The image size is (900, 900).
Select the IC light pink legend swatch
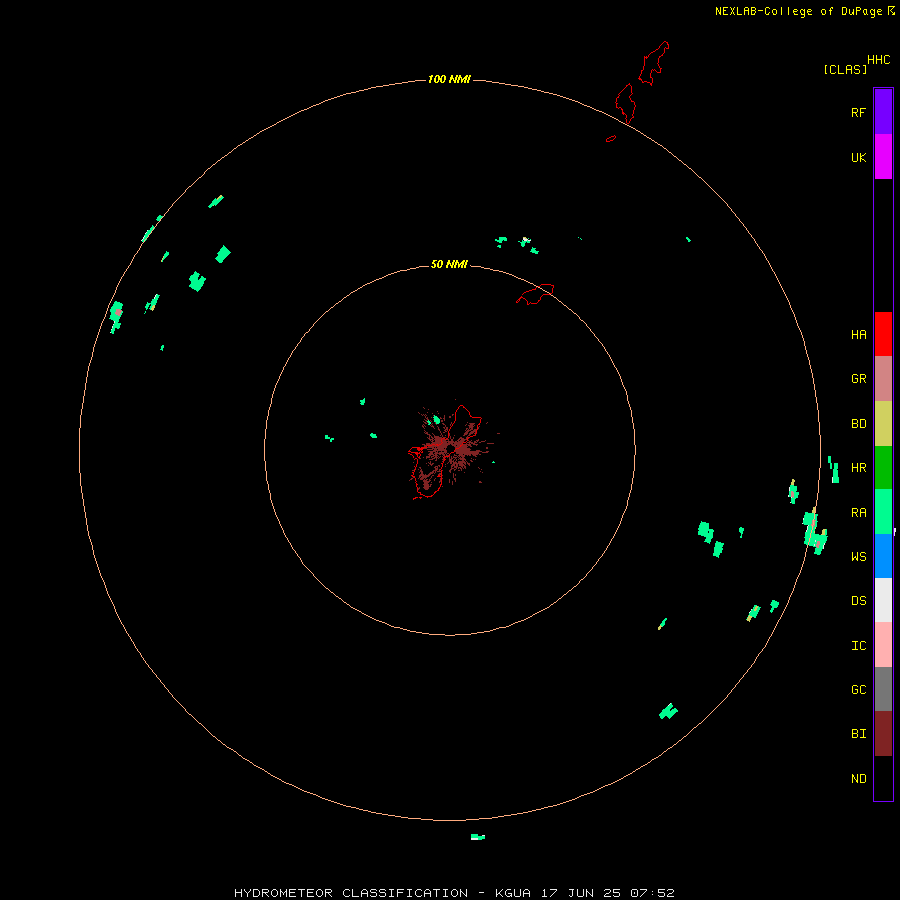[883, 645]
